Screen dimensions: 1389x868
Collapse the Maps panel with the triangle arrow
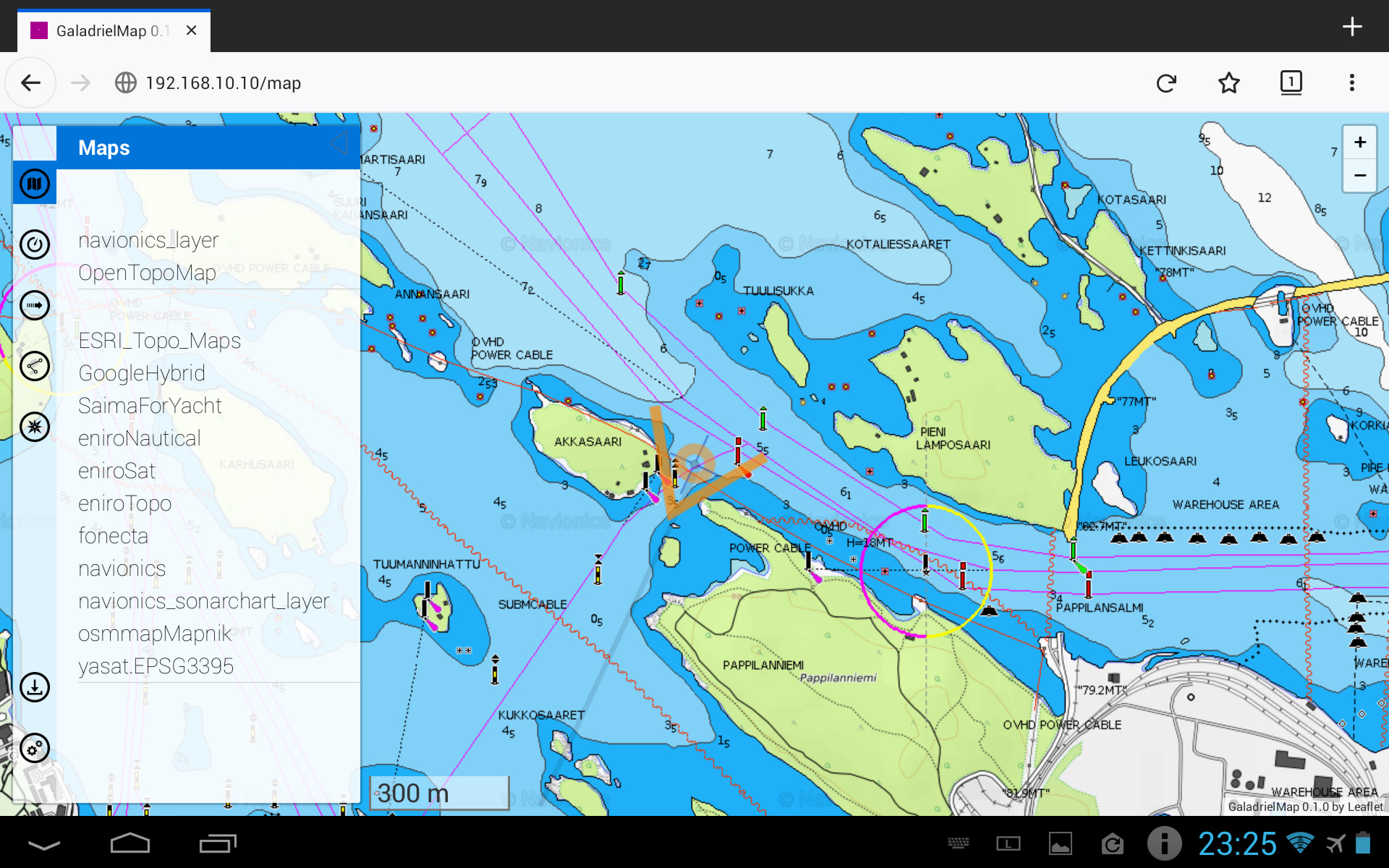click(x=339, y=143)
